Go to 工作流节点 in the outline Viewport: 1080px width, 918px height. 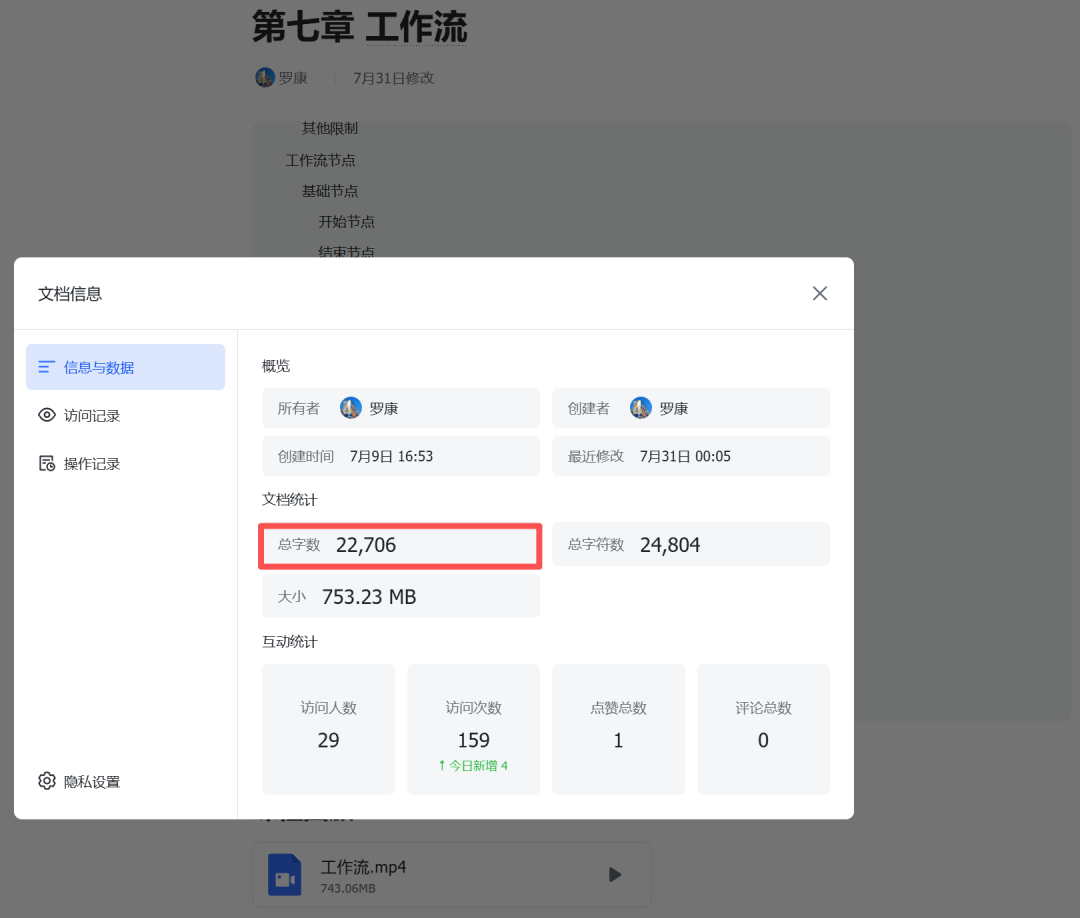tap(320, 160)
